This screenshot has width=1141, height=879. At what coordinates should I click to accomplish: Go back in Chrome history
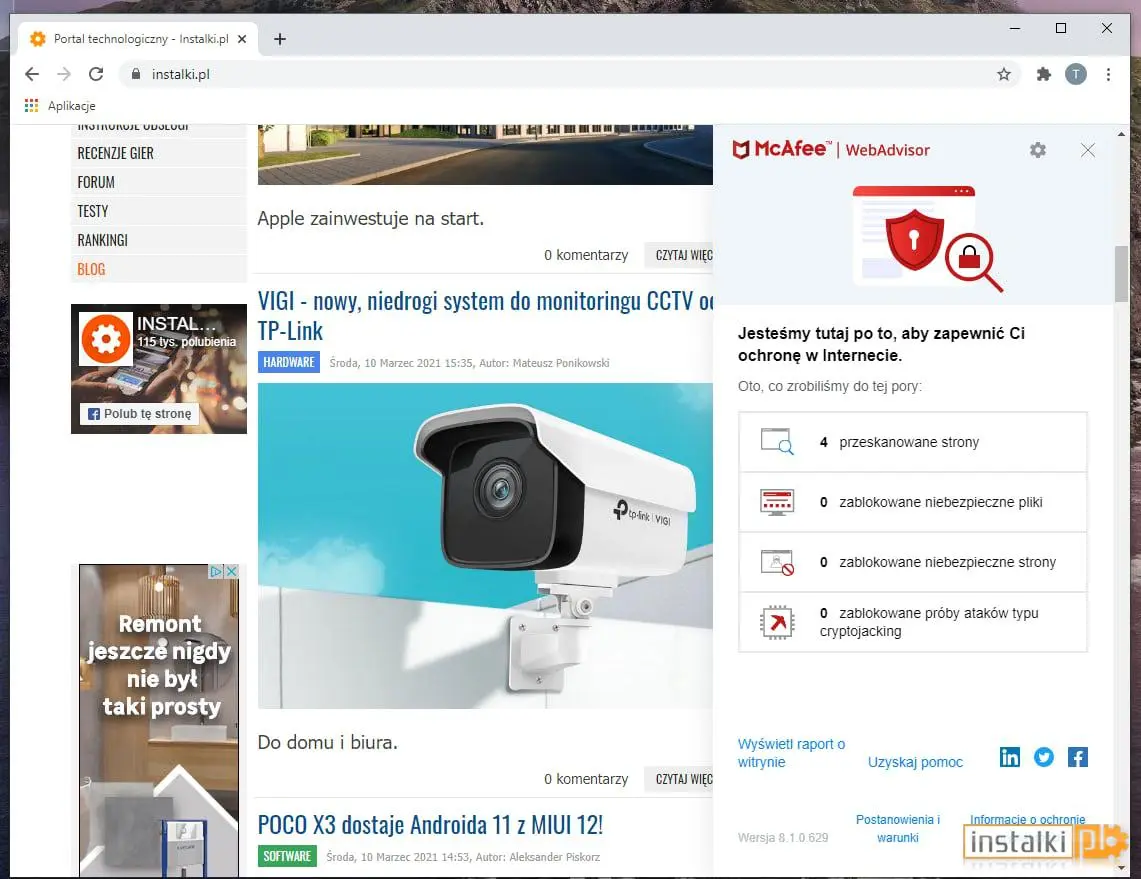tap(32, 74)
